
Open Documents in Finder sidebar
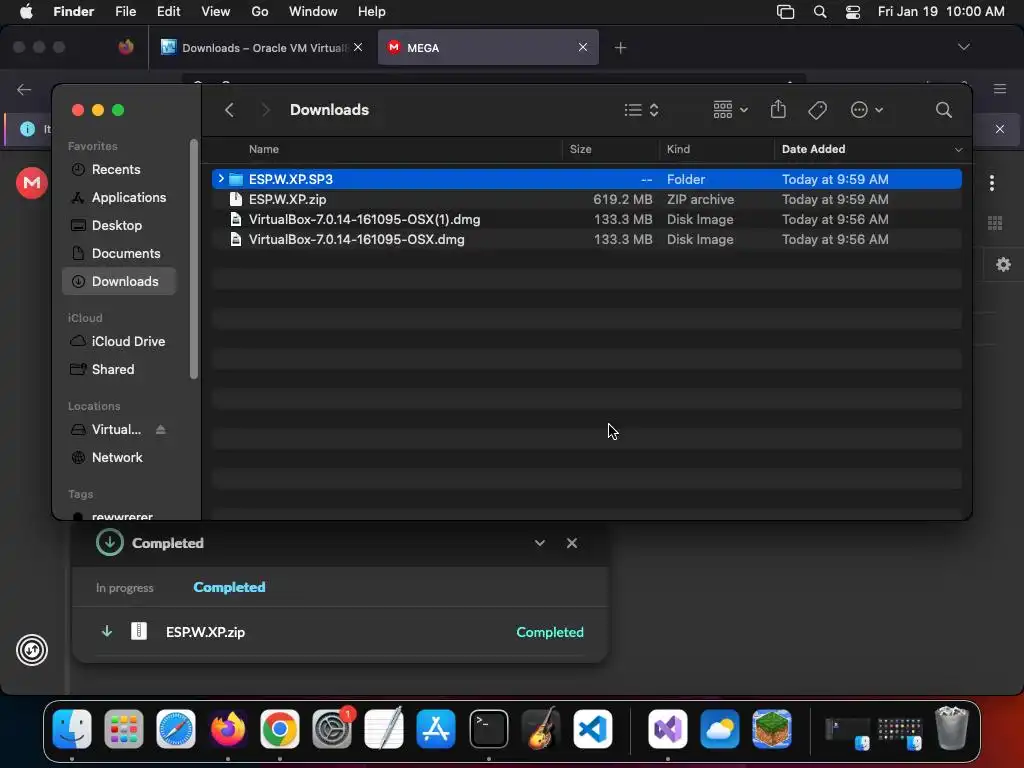(119, 253)
